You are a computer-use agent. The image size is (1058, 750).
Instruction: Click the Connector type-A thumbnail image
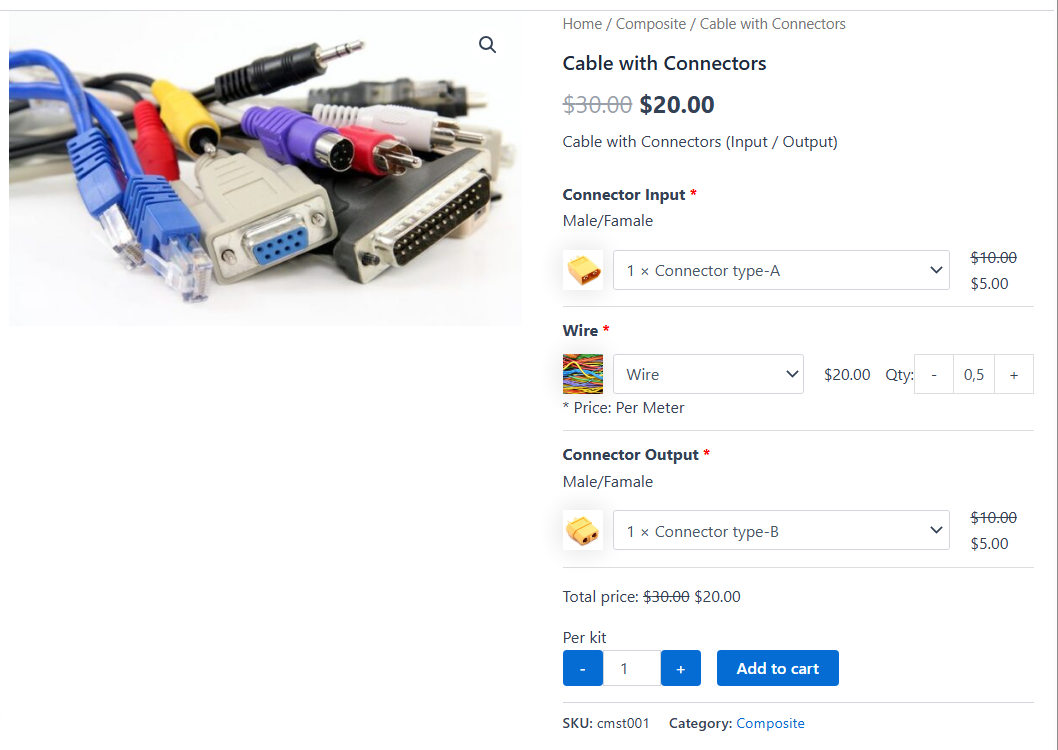(x=583, y=270)
